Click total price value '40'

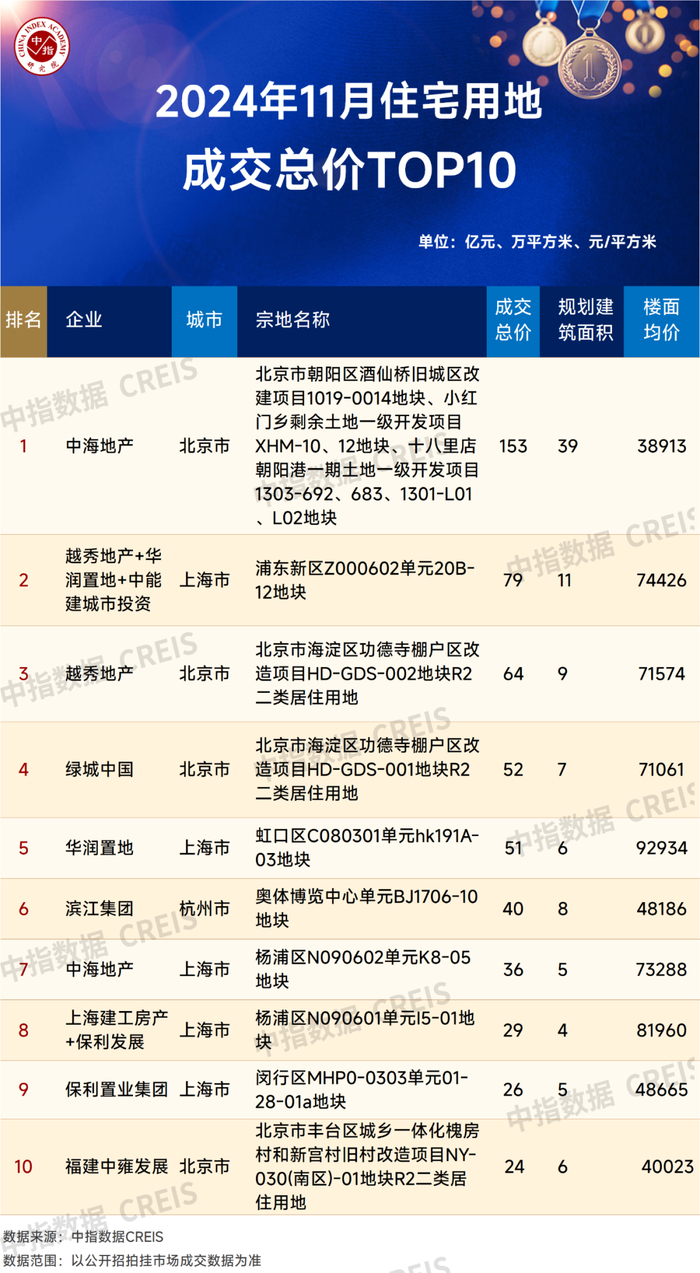pos(513,909)
